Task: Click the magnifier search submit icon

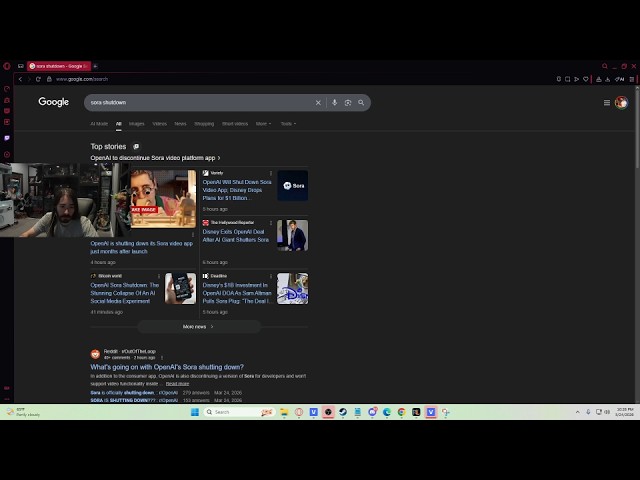Action: point(361,102)
